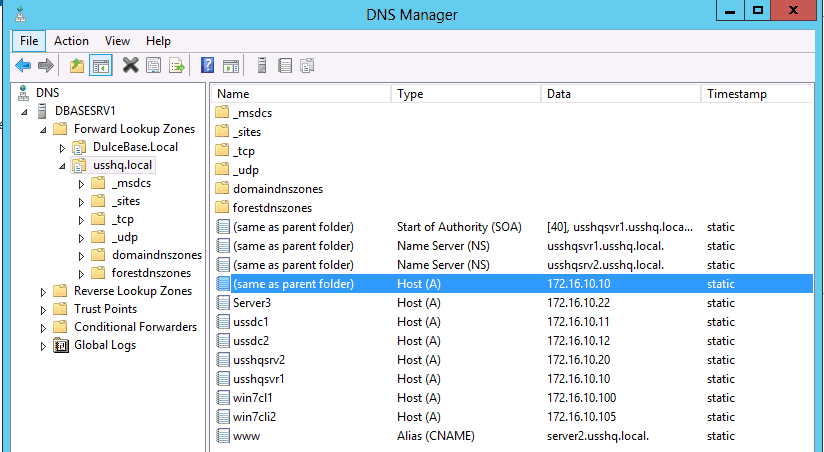This screenshot has width=824, height=452.
Task: Select the win7cli2 host record
Action: tap(513, 417)
